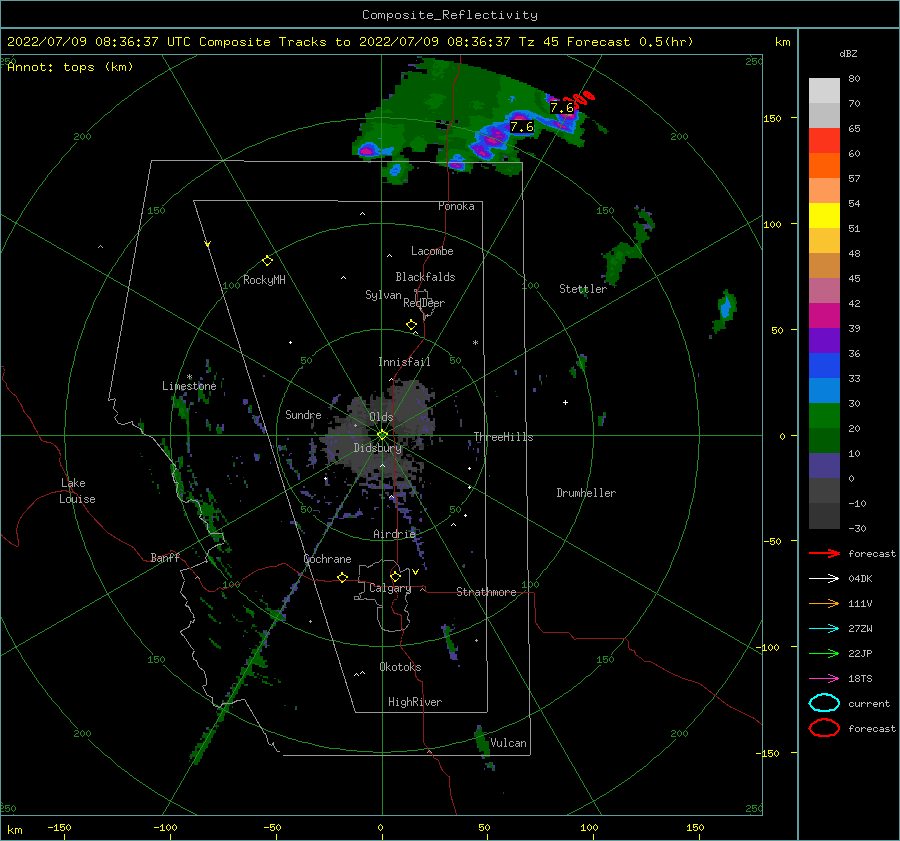
Task: Select the ThreeHills label
Action: click(503, 437)
